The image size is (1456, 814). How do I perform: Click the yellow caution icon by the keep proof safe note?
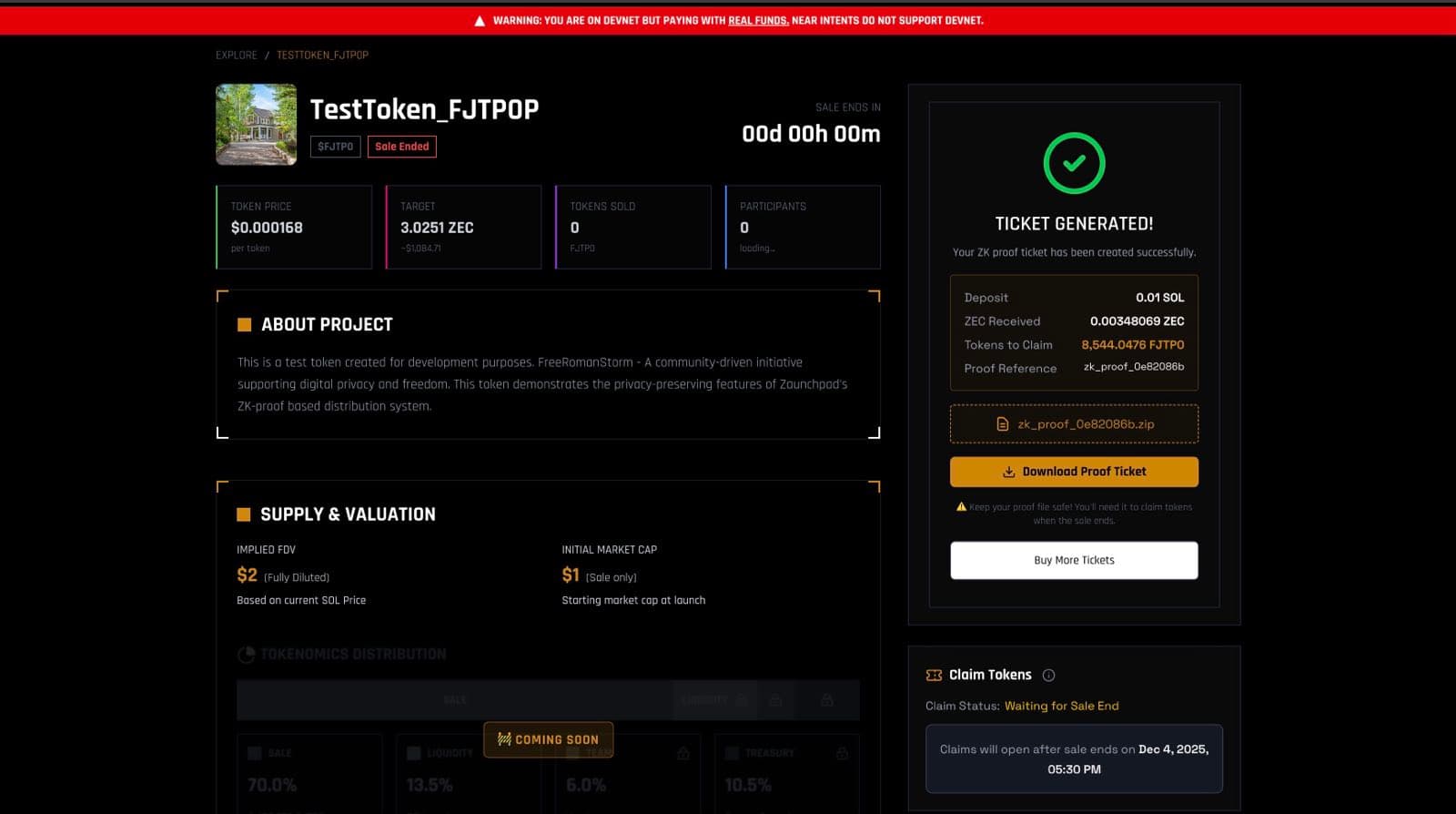tap(961, 507)
